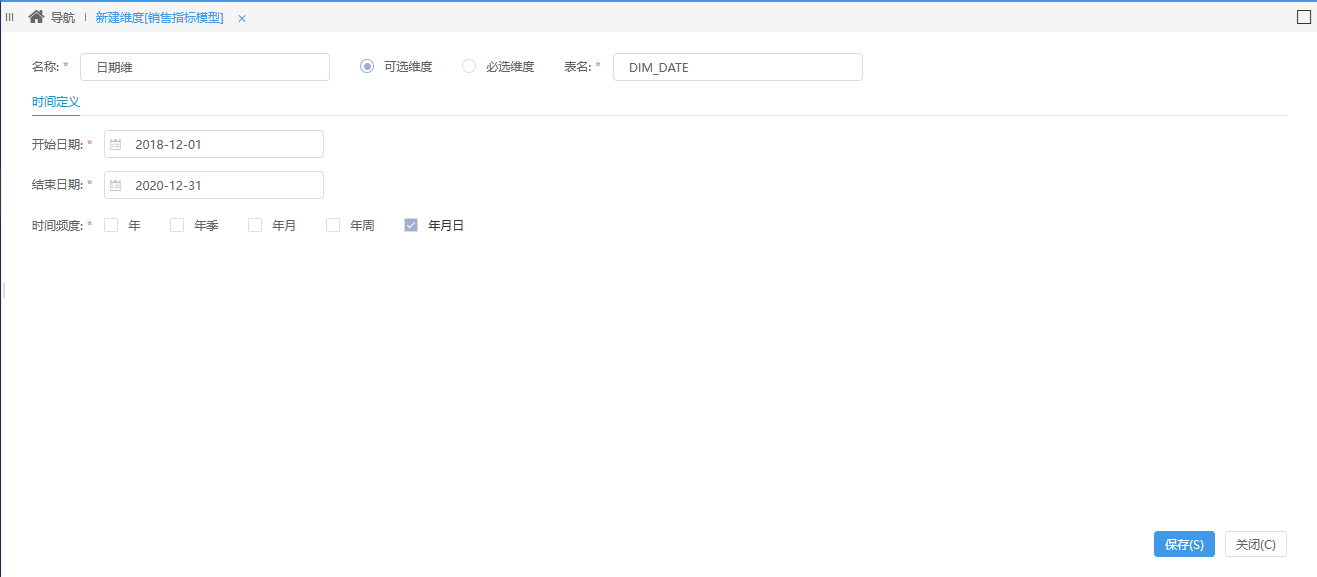
Task: Open the calendar icon for 结束日期
Action: [115, 185]
